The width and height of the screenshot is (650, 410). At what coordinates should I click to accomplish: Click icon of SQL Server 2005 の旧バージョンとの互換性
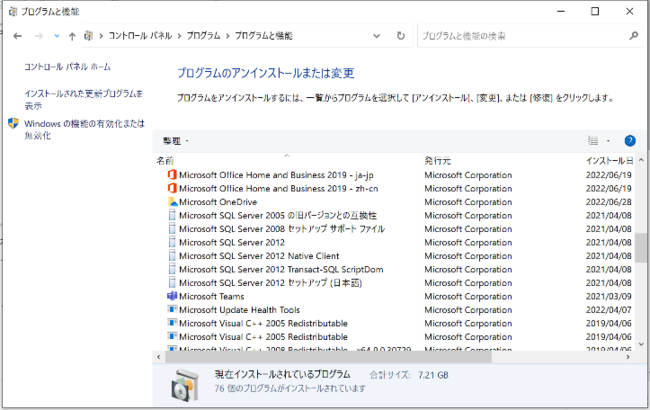tap(172, 215)
